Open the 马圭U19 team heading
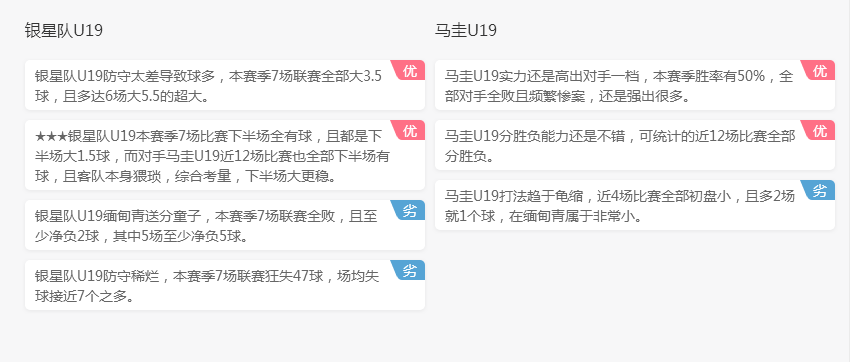 [x=466, y=30]
